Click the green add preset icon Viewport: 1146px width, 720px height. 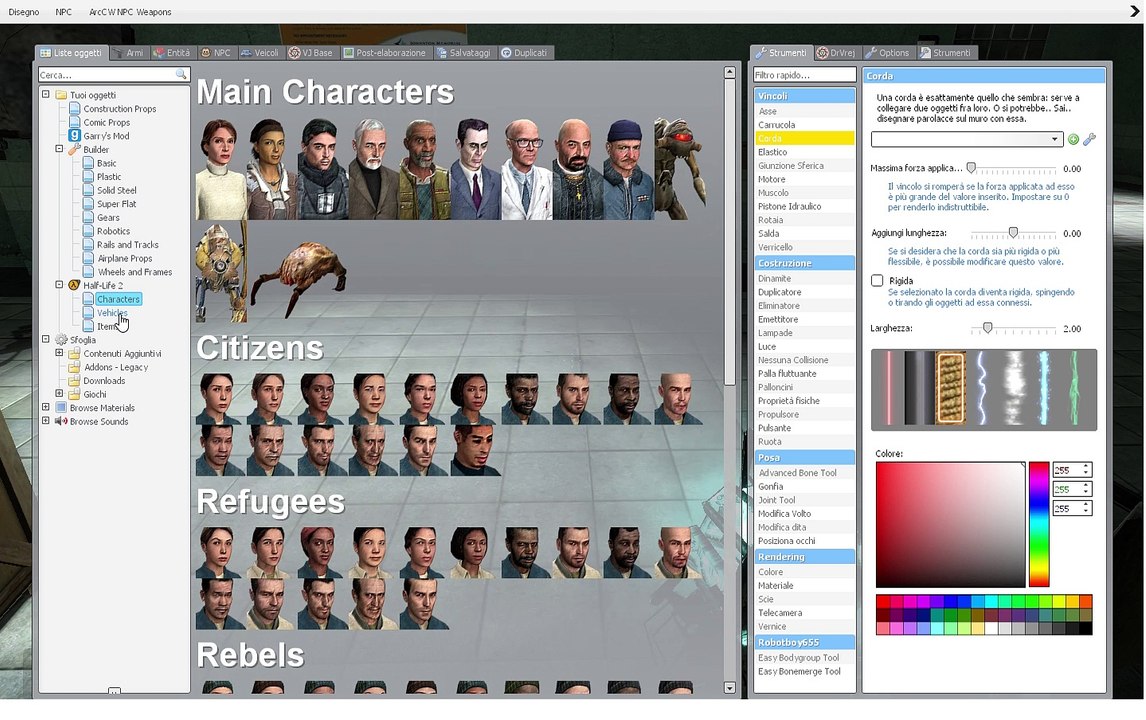point(1073,140)
